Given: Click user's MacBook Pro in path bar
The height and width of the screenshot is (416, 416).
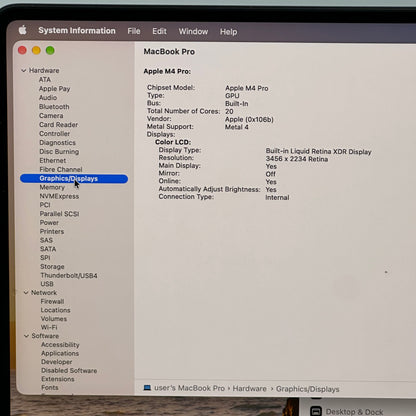Looking at the screenshot, I should pos(189,388).
